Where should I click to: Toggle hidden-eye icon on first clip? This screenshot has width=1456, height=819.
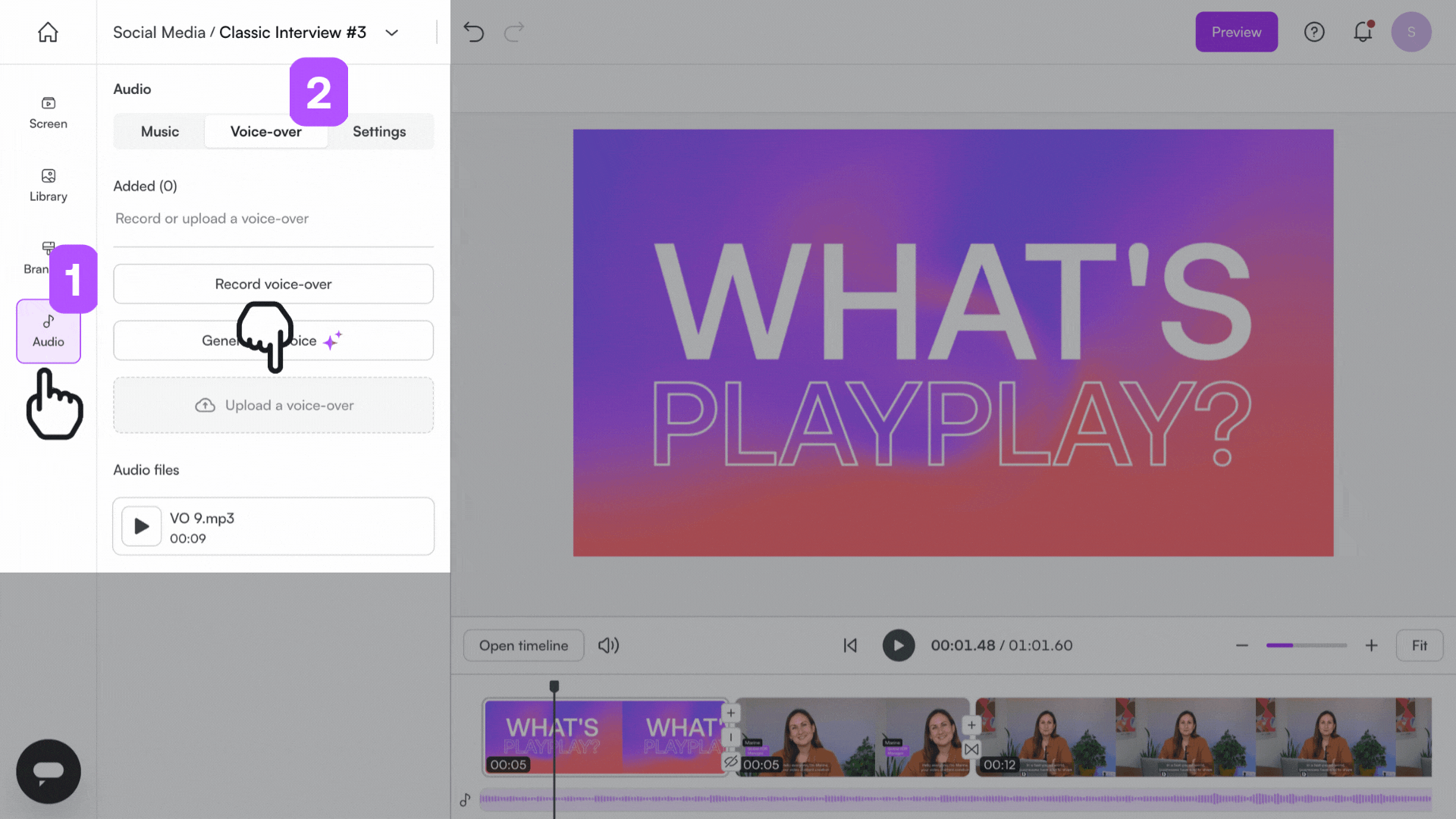pos(730,761)
